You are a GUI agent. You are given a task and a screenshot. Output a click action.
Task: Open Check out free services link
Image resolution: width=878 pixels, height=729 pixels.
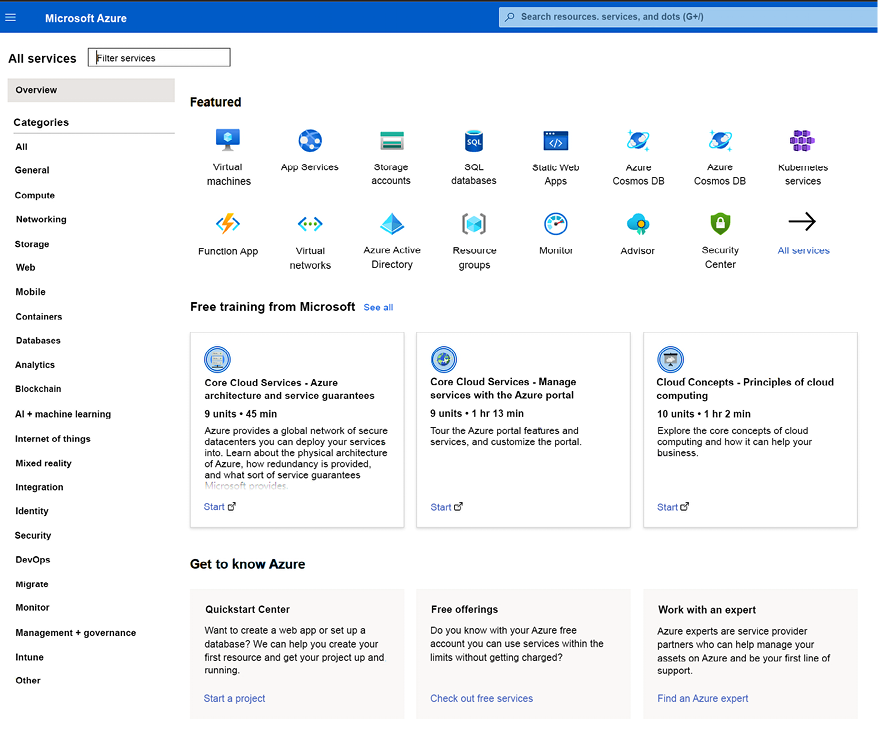(x=482, y=698)
